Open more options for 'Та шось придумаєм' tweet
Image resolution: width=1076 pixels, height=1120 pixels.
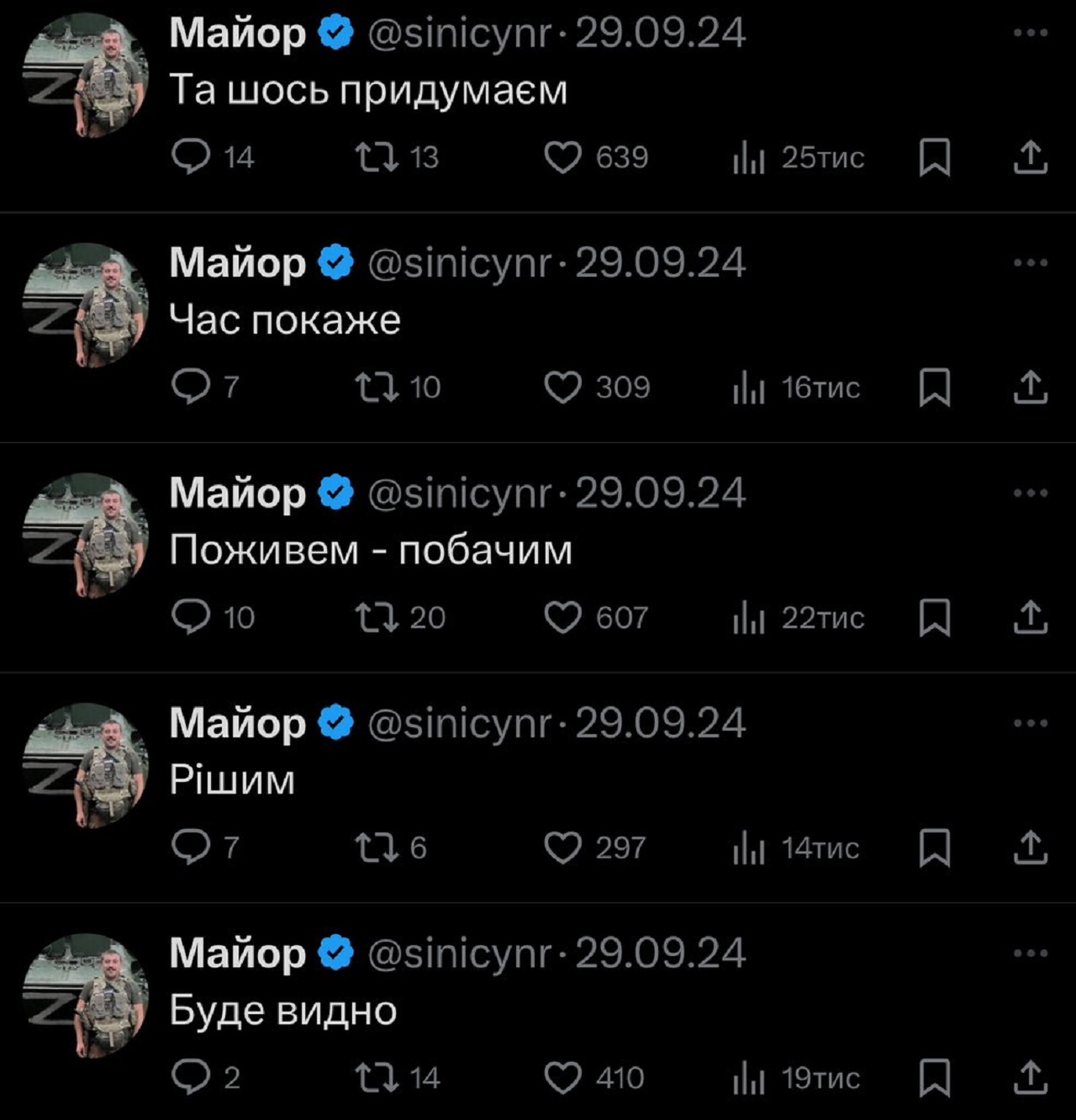(1030, 33)
